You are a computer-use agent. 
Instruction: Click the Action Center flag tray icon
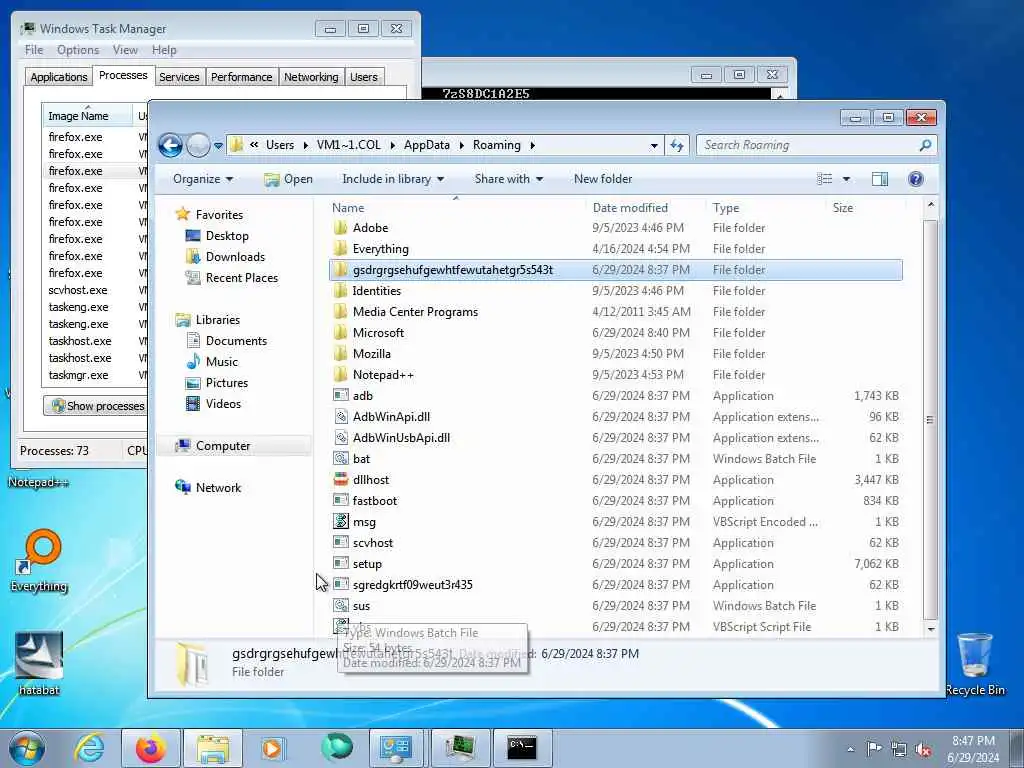(874, 748)
